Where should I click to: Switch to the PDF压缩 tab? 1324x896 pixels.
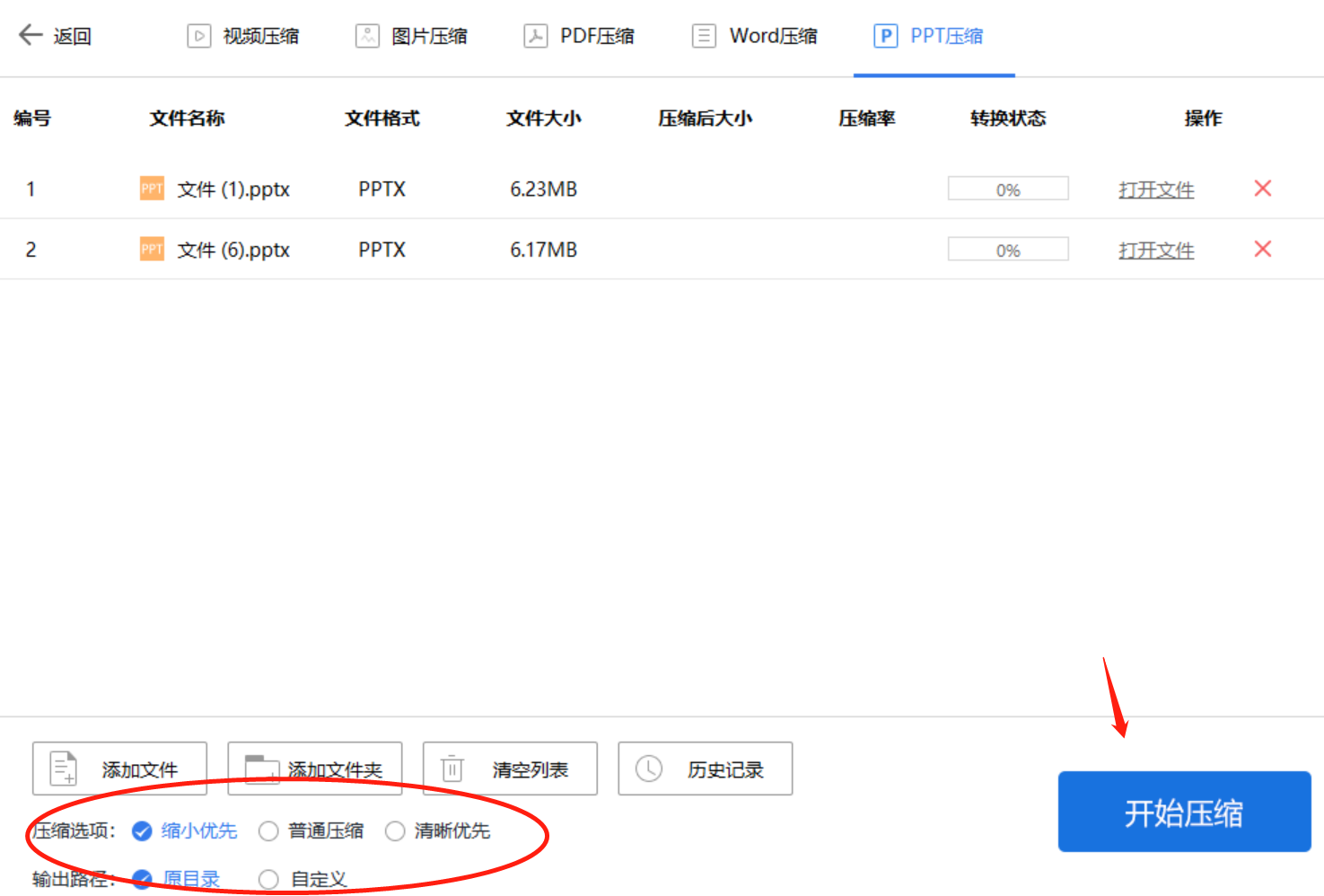click(598, 36)
